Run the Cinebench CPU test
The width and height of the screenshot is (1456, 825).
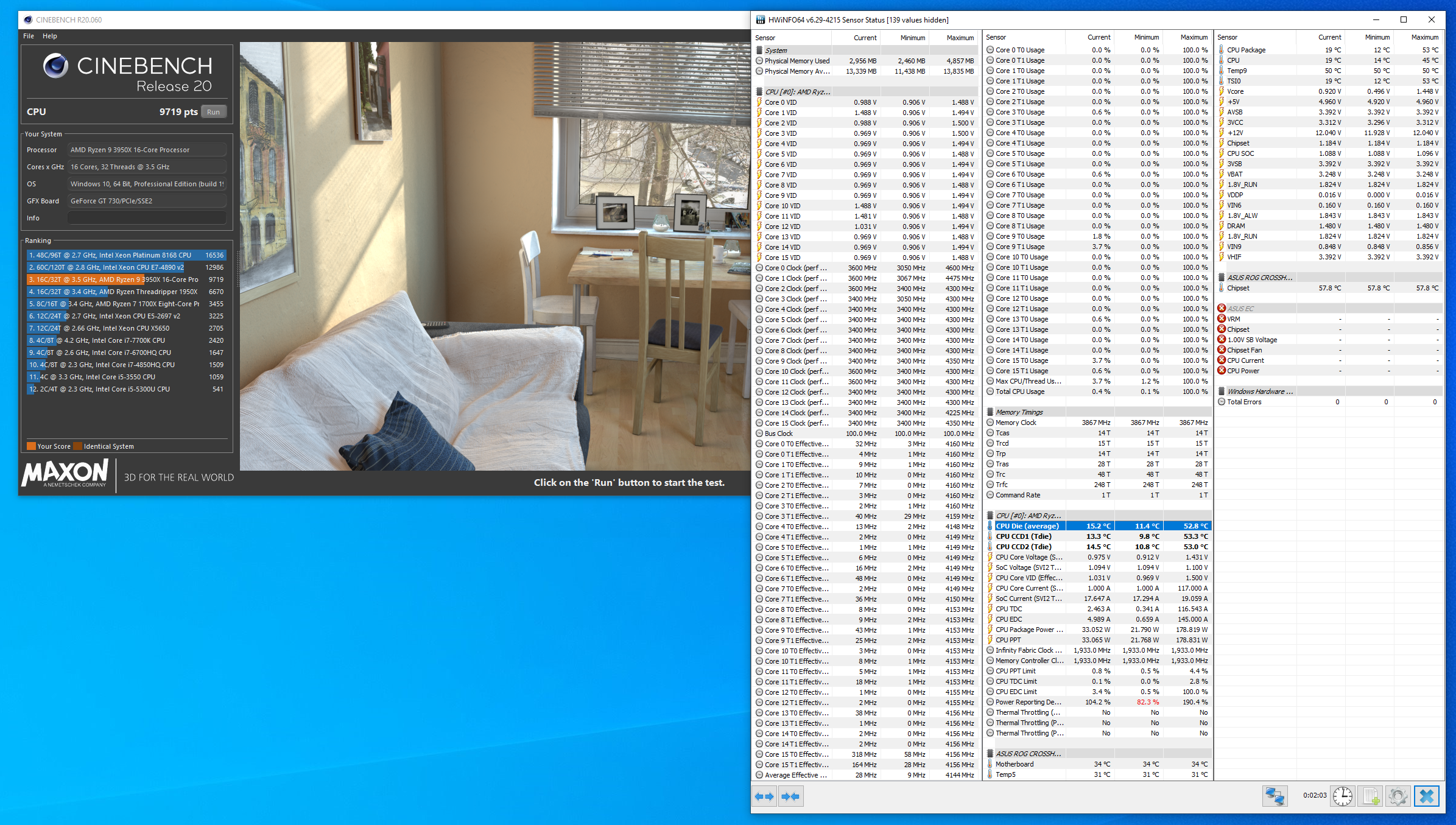point(213,112)
